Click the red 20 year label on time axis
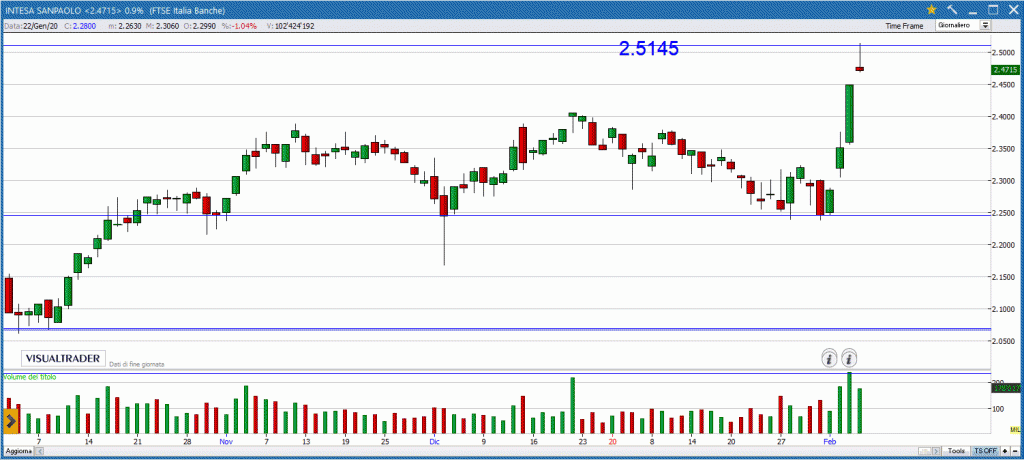1024x460 pixels. coord(613,442)
